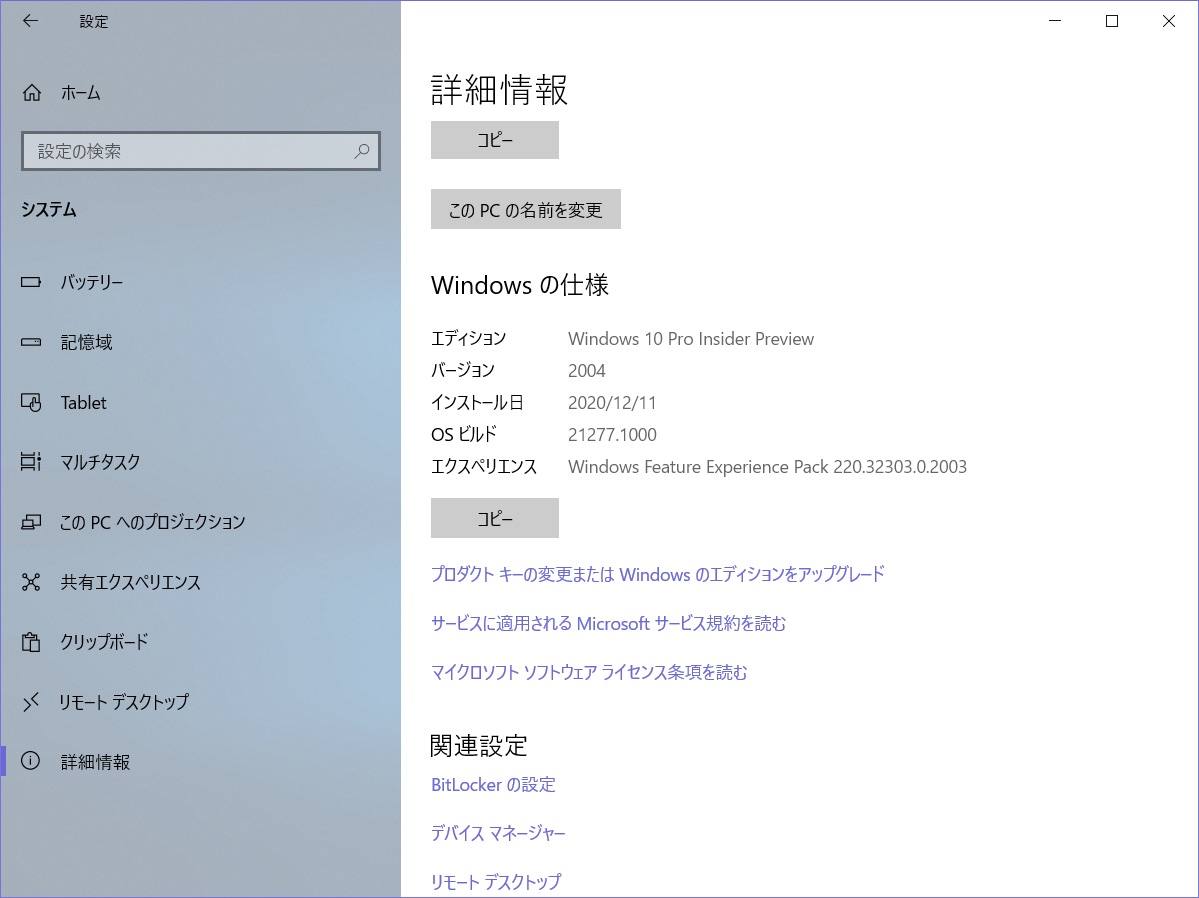Maximize the Settings window

click(1112, 21)
